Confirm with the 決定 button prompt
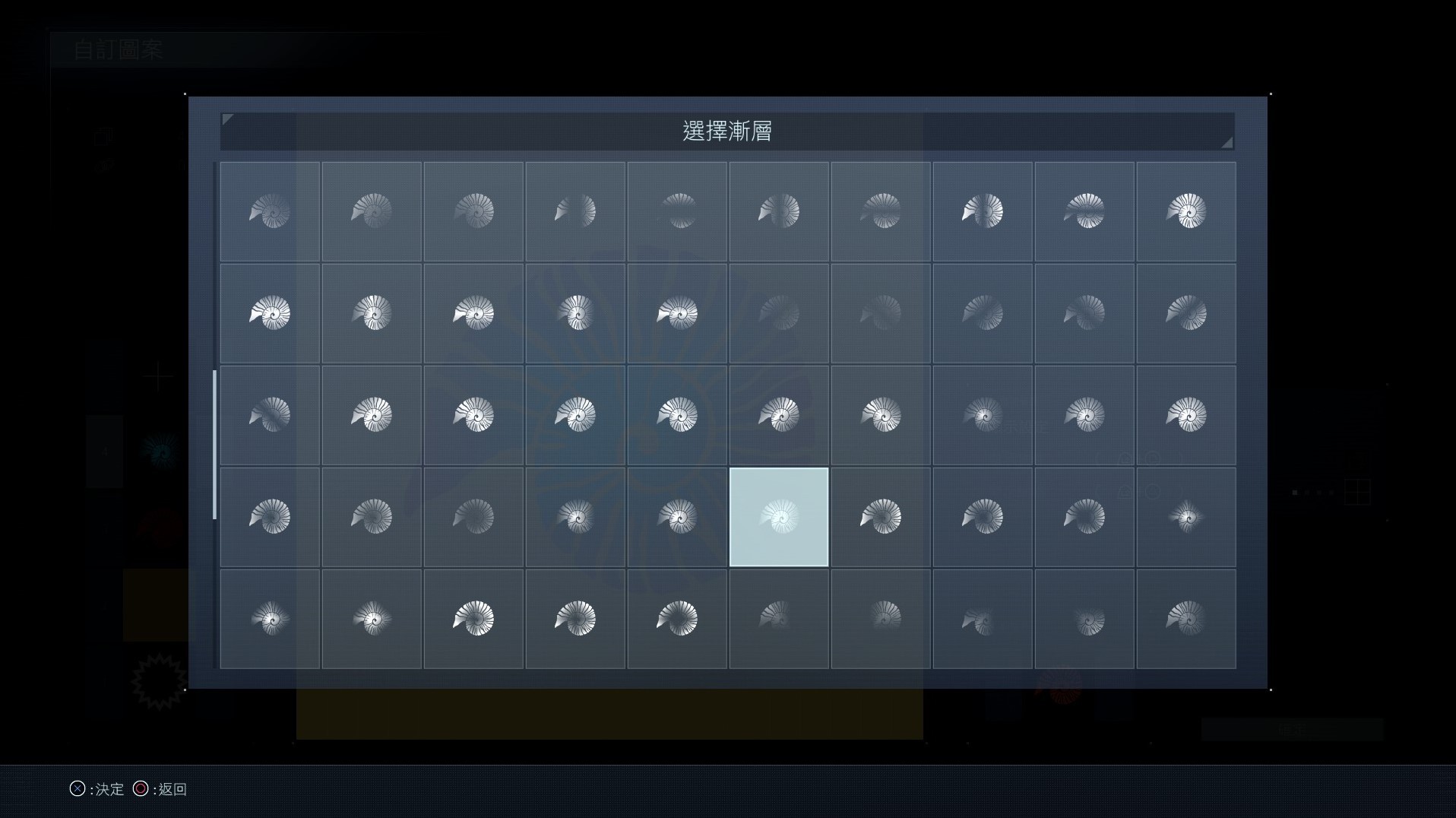 [x=97, y=789]
